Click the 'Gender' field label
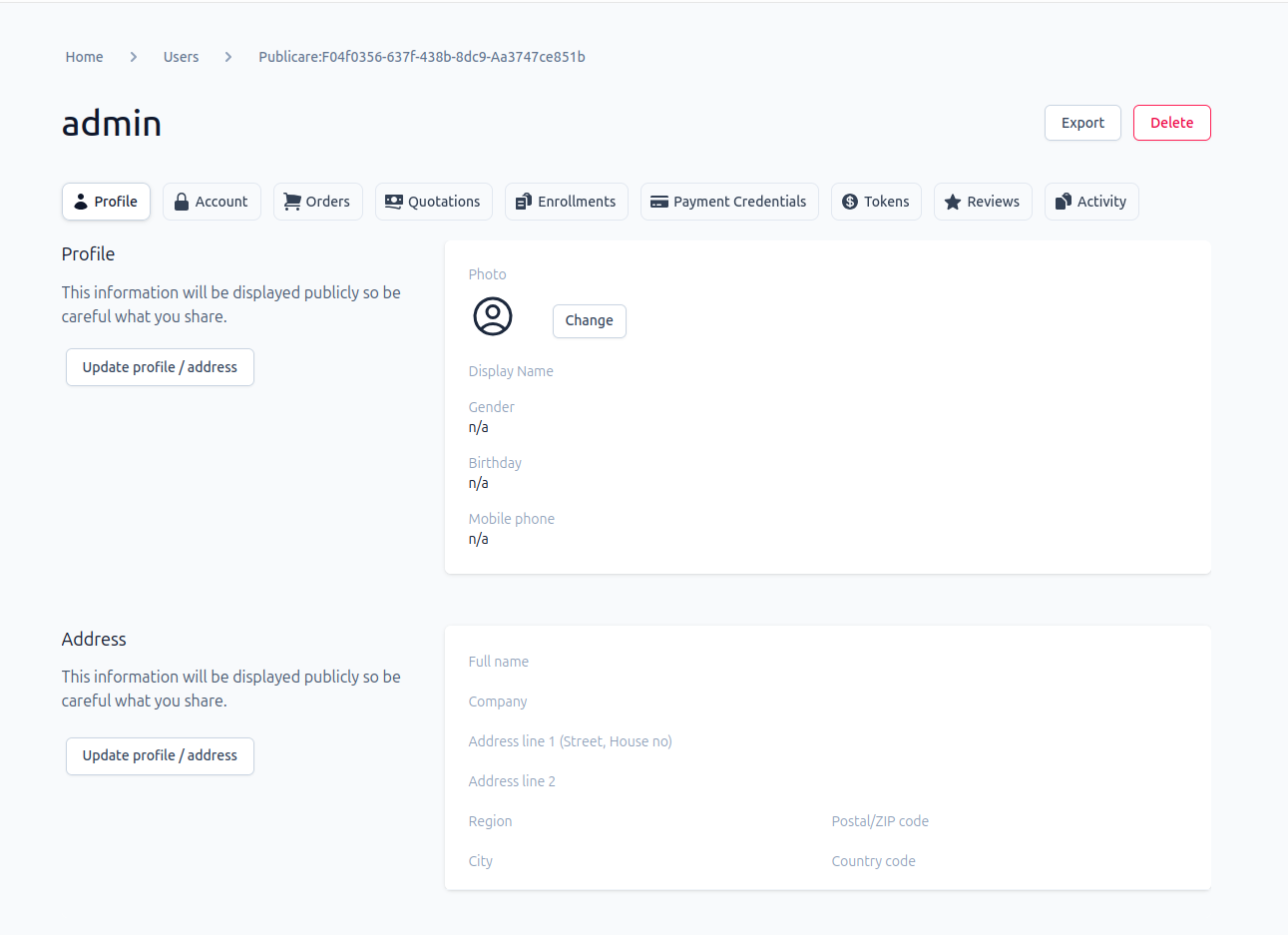The image size is (1288, 935). (492, 407)
